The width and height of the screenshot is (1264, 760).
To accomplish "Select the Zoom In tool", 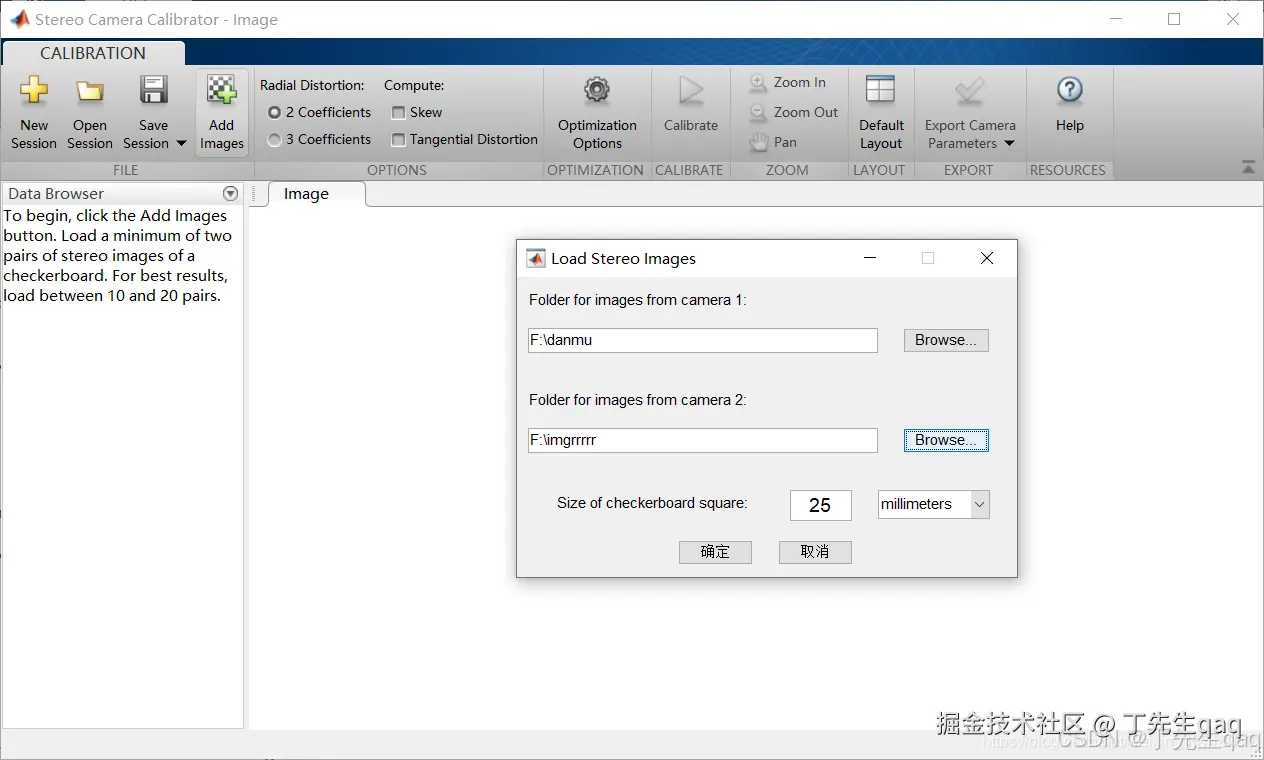I will [x=787, y=83].
